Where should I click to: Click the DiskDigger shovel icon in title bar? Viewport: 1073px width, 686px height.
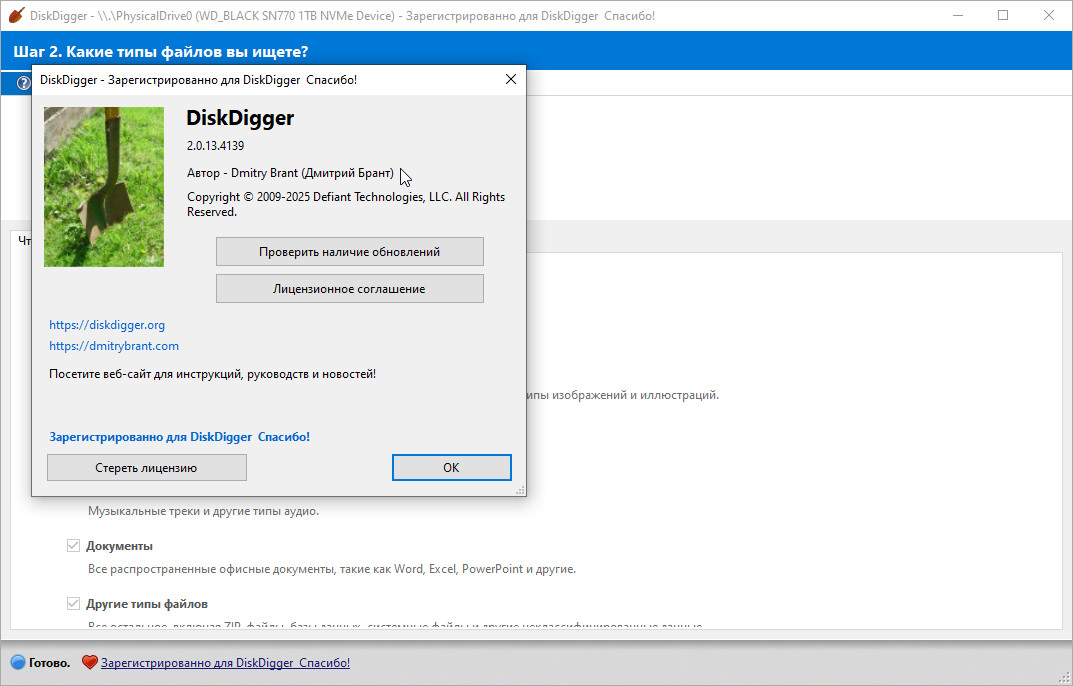pos(15,16)
